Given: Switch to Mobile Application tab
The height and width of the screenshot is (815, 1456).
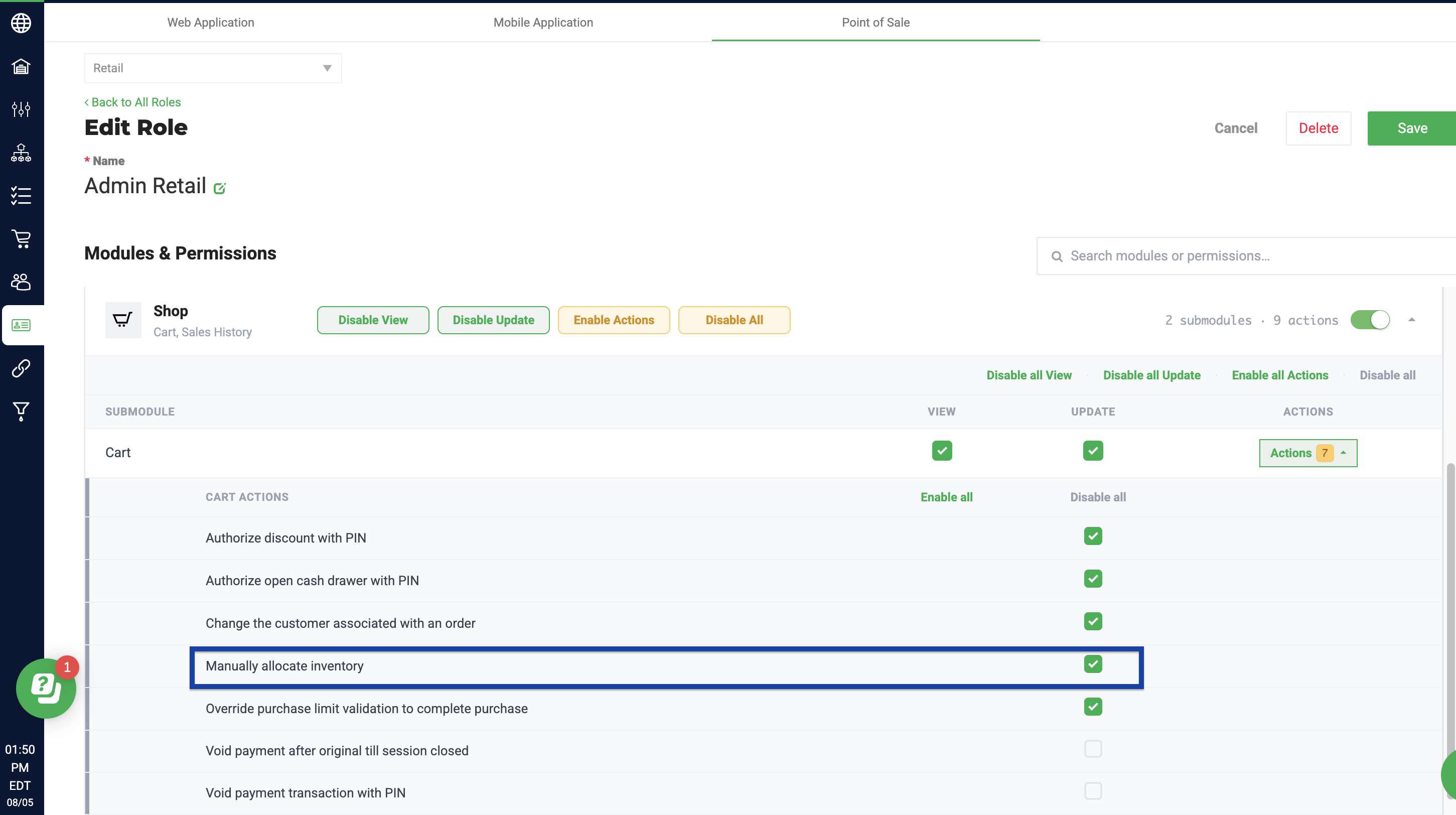Looking at the screenshot, I should (542, 22).
